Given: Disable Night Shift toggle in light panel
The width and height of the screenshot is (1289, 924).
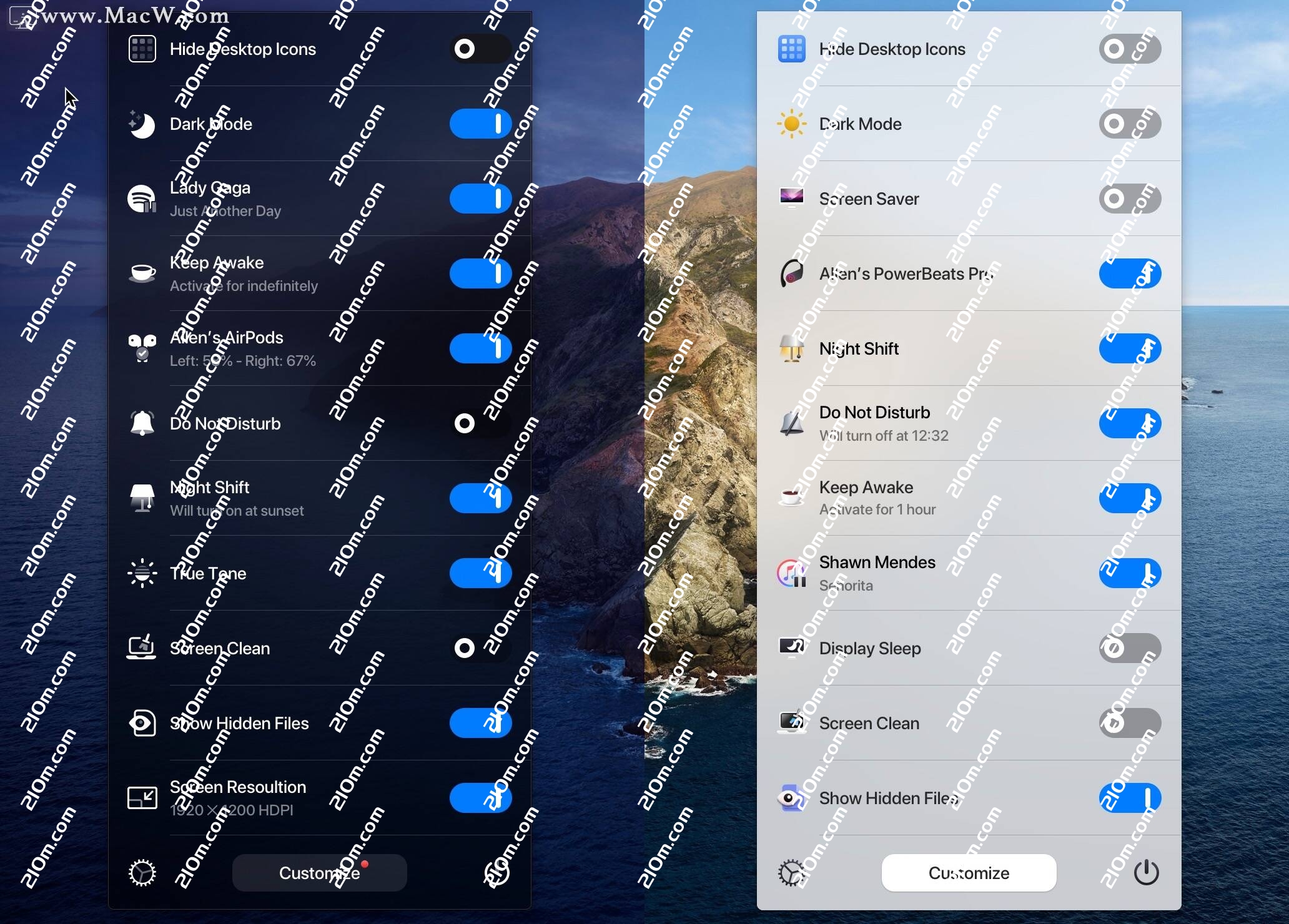Looking at the screenshot, I should click(x=1130, y=348).
